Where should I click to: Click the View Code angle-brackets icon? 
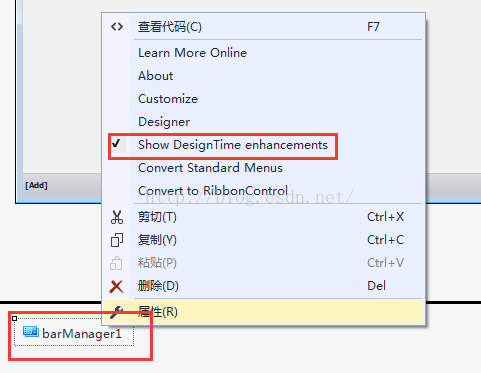click(x=117, y=27)
